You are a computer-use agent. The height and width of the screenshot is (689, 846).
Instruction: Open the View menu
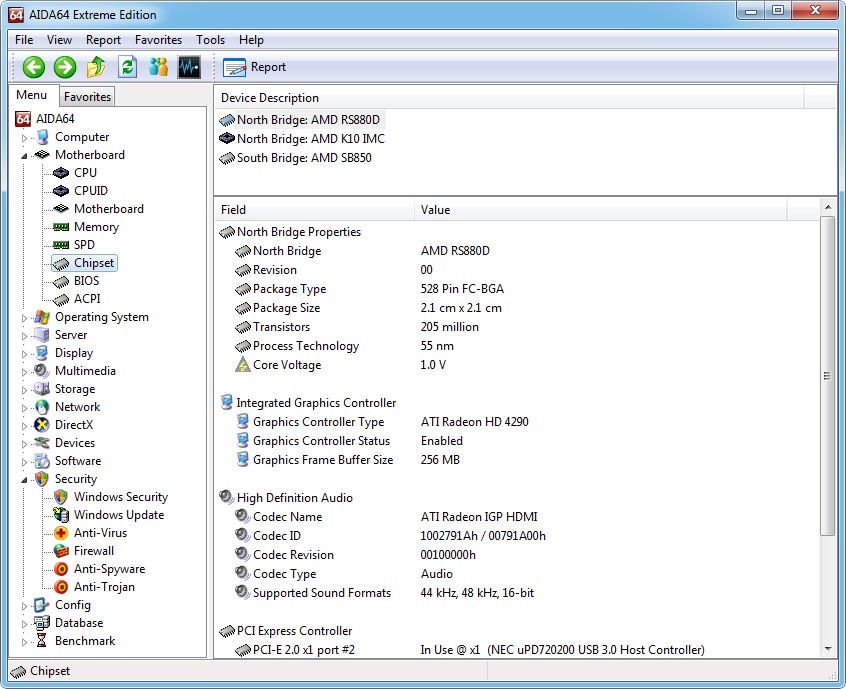pos(59,40)
